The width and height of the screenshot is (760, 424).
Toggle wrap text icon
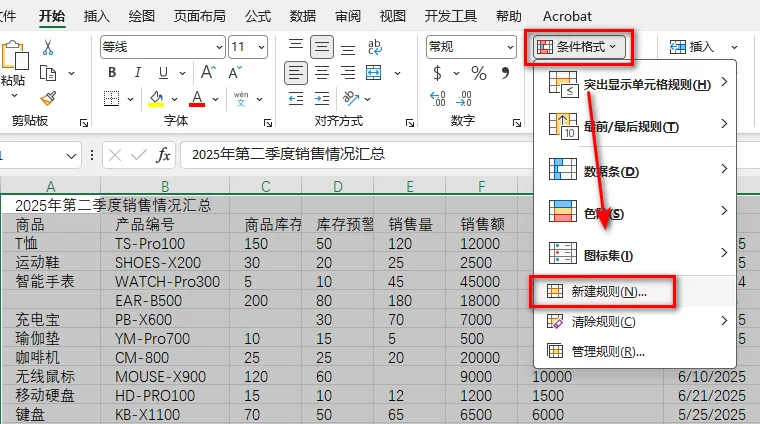374,47
